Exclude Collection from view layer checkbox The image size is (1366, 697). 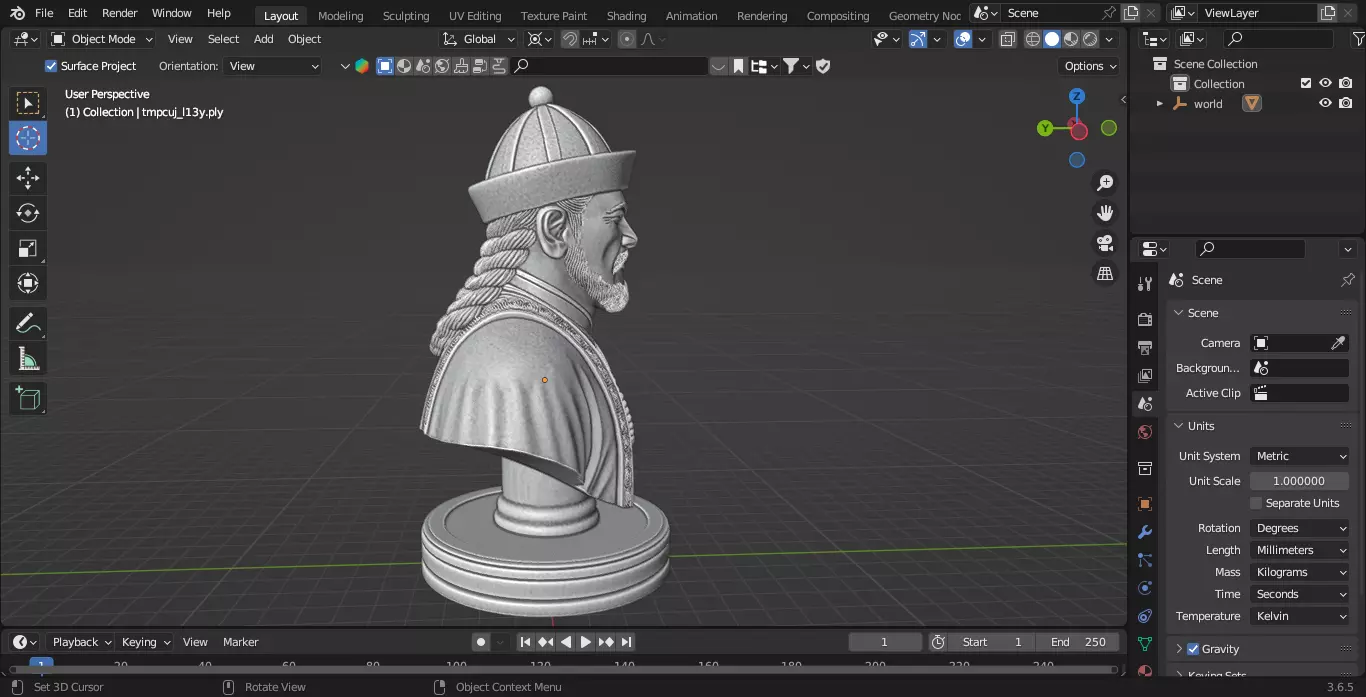[x=1305, y=84]
